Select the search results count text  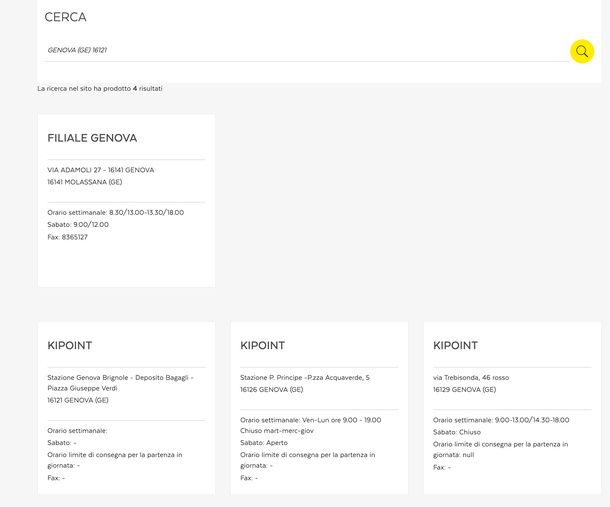tap(100, 89)
